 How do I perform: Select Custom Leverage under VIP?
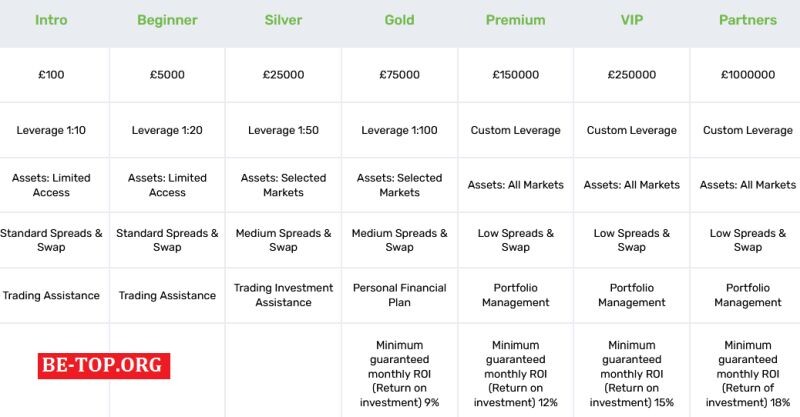632,130
